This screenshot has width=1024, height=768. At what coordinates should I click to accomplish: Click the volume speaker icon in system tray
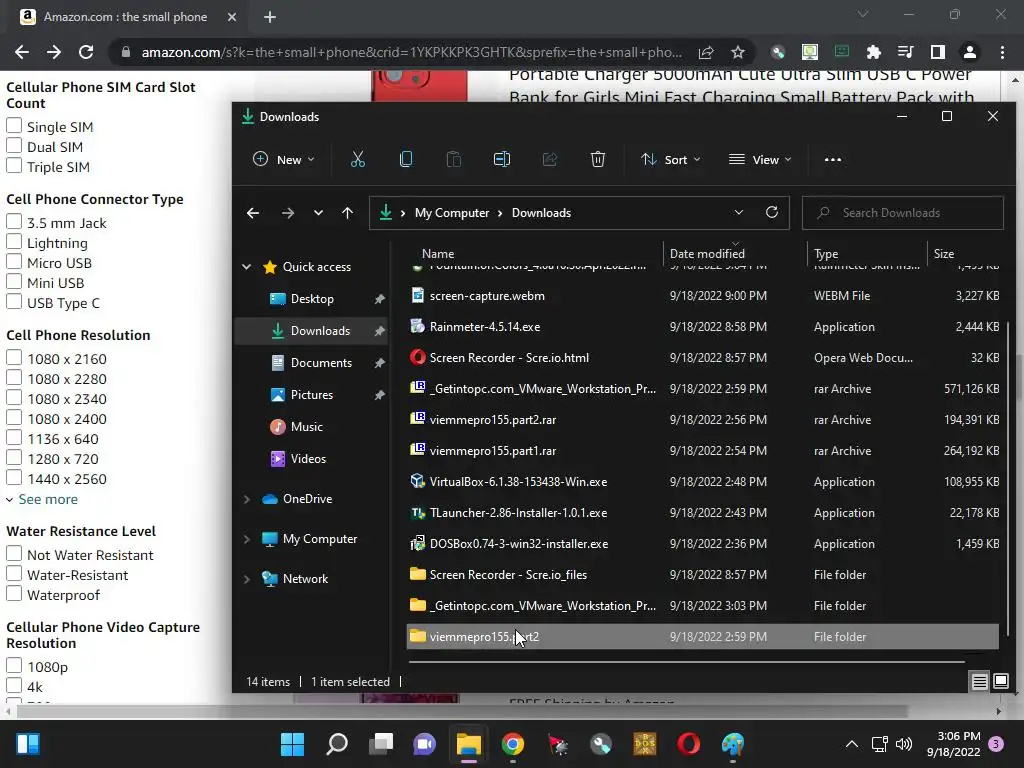[x=904, y=744]
